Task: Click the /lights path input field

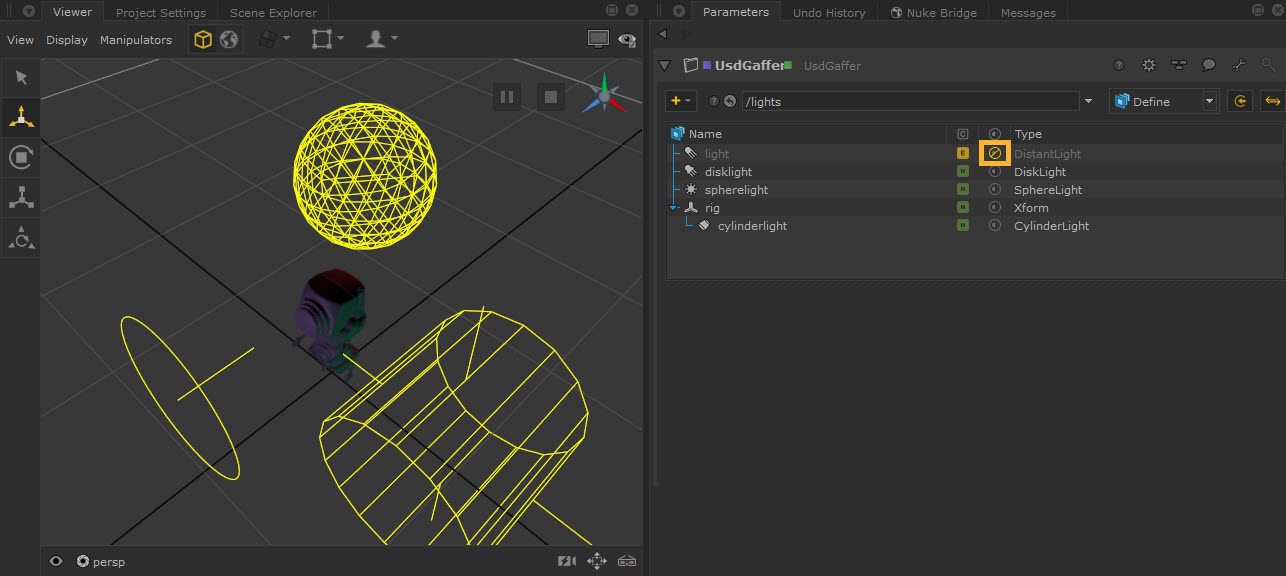Action: (910, 101)
